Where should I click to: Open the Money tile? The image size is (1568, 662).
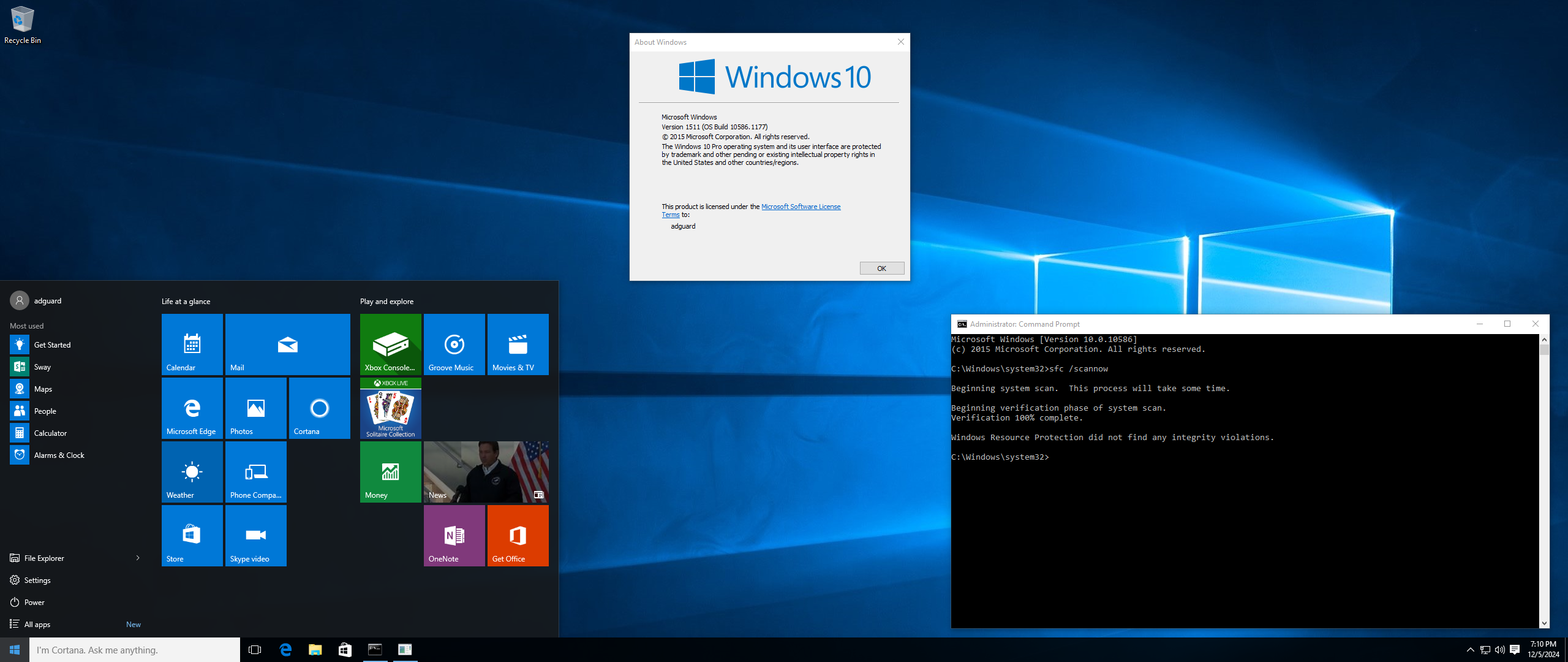pyautogui.click(x=390, y=472)
